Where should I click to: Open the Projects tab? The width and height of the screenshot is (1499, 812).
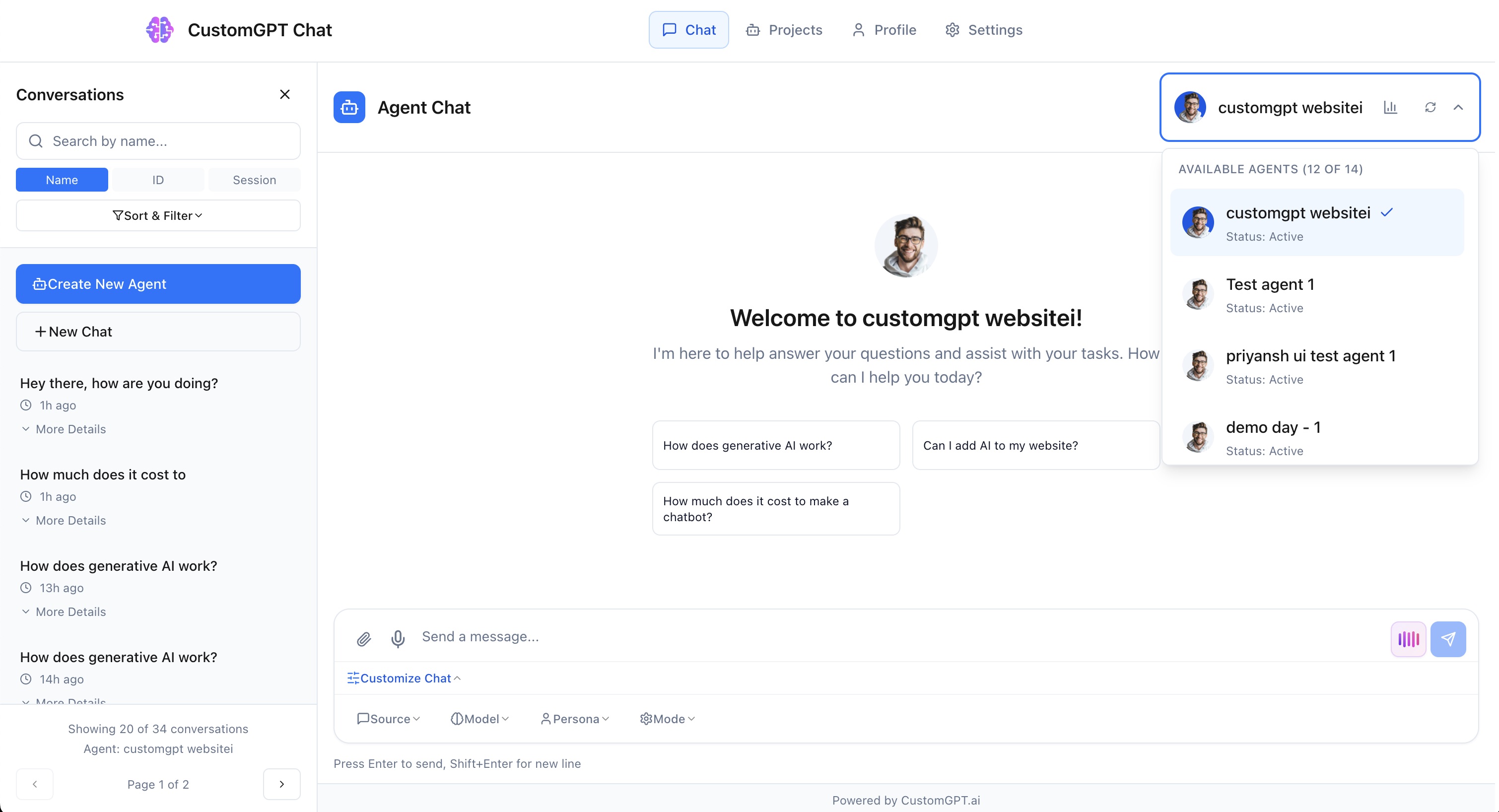click(x=784, y=30)
